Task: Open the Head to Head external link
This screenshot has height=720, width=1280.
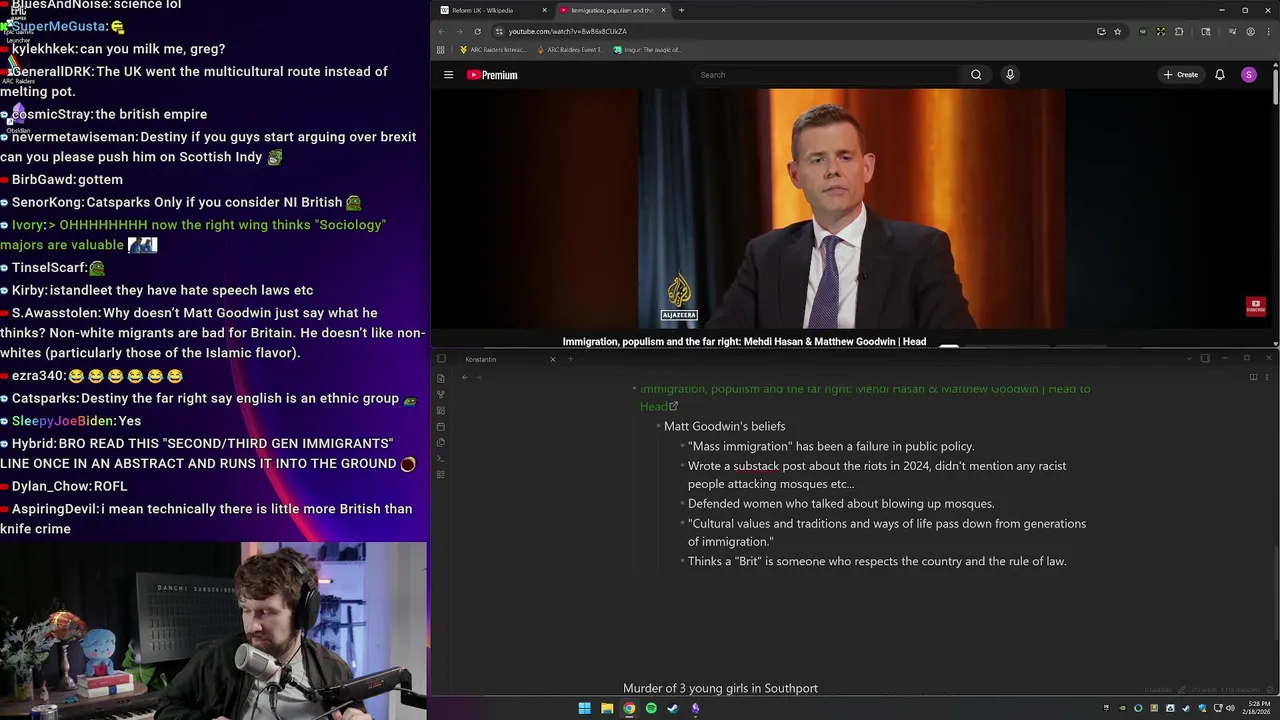Action: point(673,406)
